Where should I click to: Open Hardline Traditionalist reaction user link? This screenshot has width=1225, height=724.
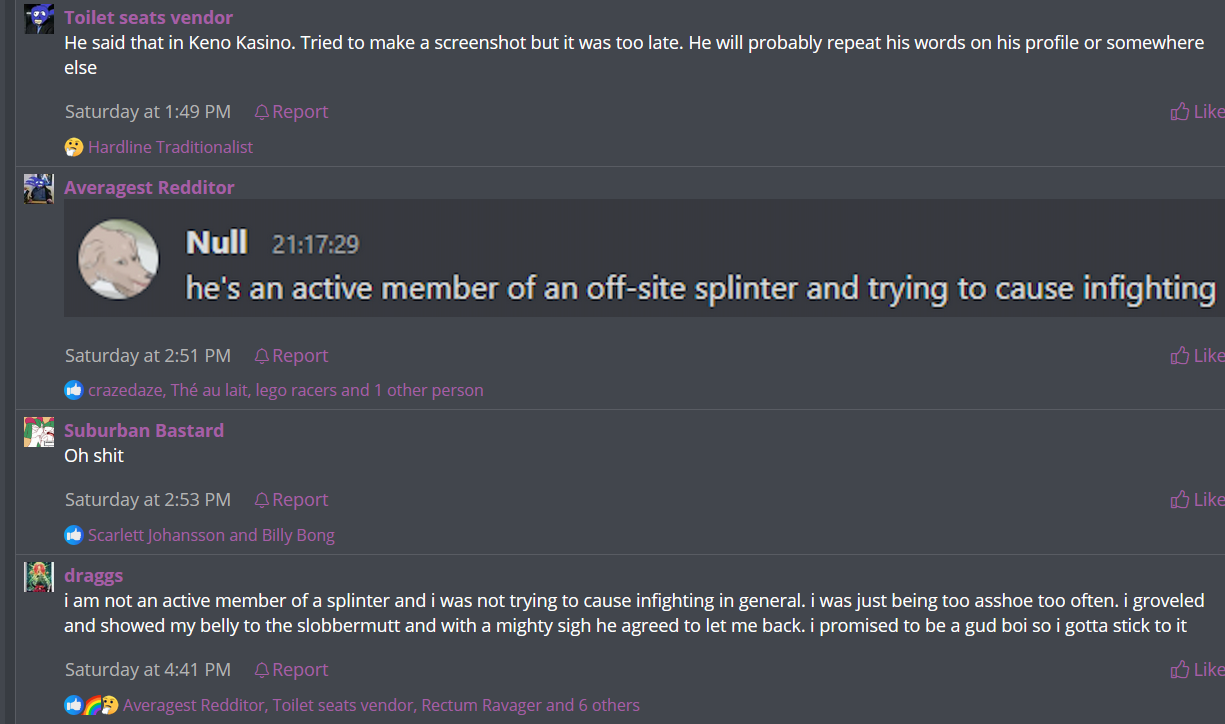(x=170, y=147)
